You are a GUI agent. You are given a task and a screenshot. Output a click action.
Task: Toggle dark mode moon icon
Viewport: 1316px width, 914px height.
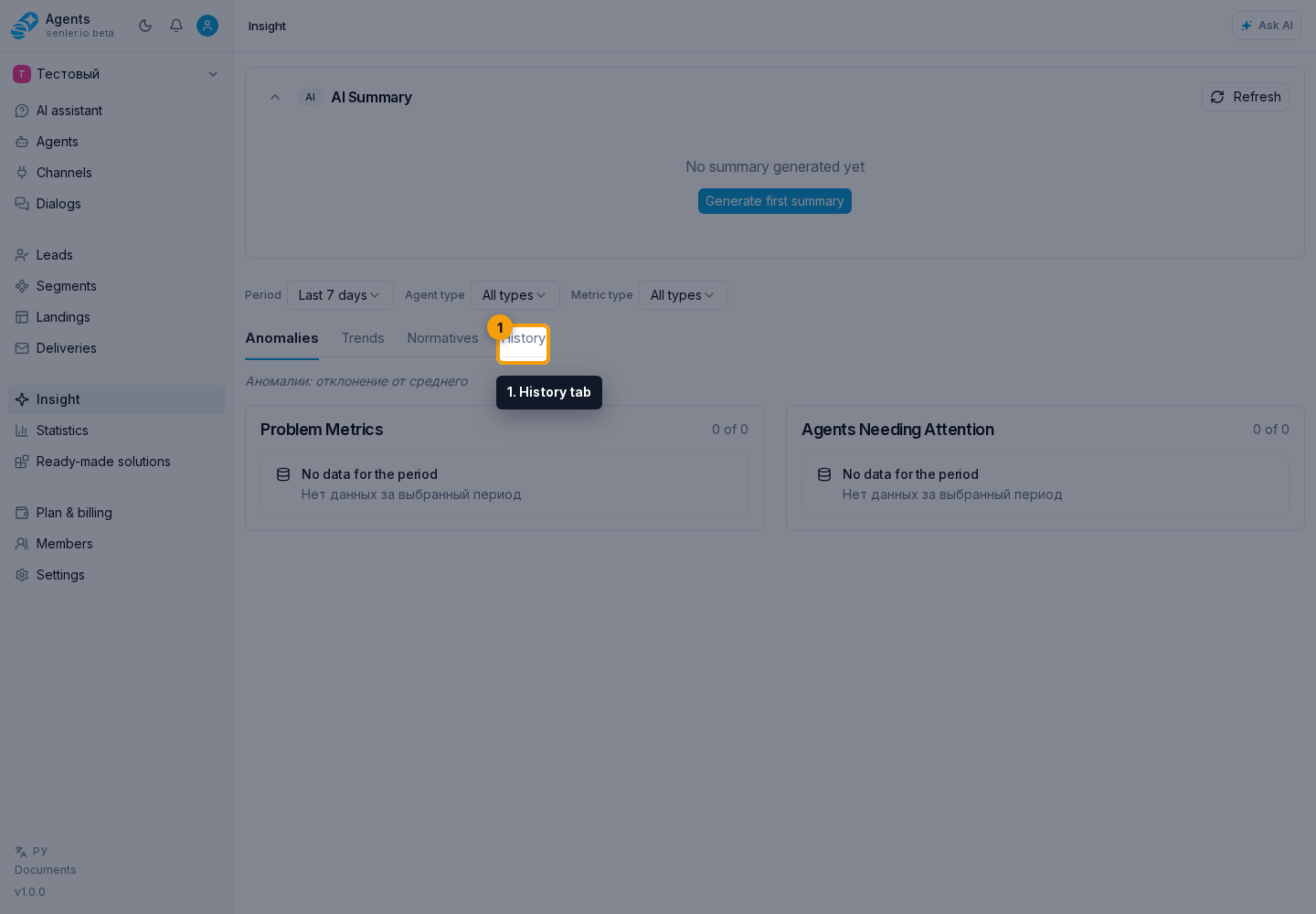pos(145,26)
